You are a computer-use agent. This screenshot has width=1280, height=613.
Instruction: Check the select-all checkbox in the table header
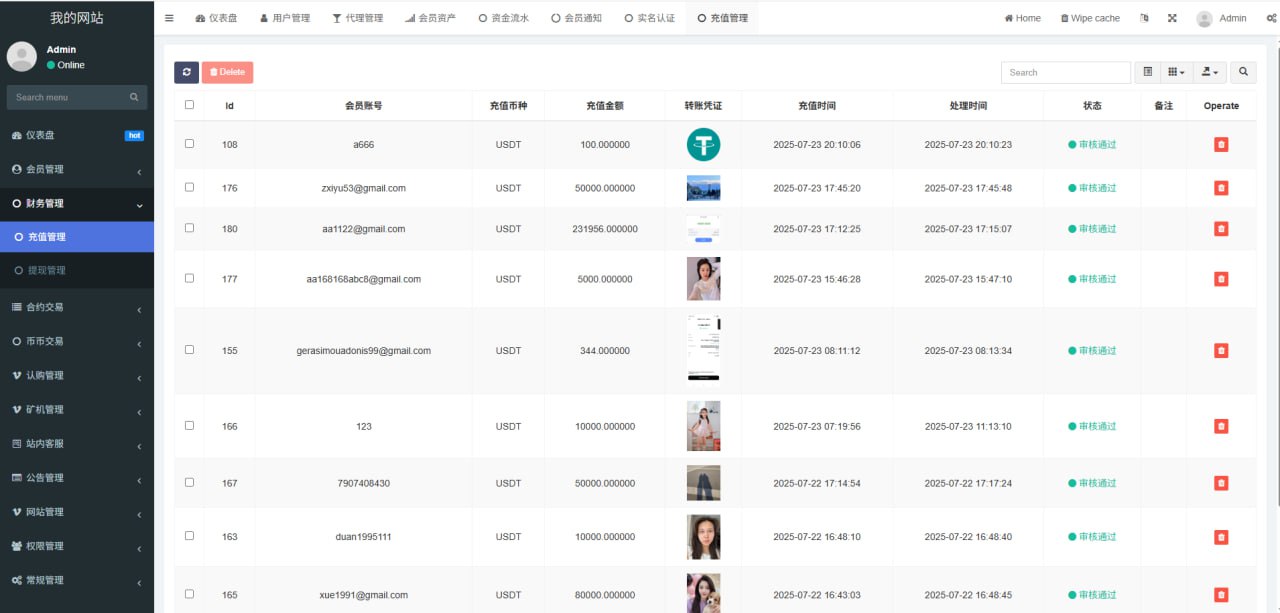point(190,105)
